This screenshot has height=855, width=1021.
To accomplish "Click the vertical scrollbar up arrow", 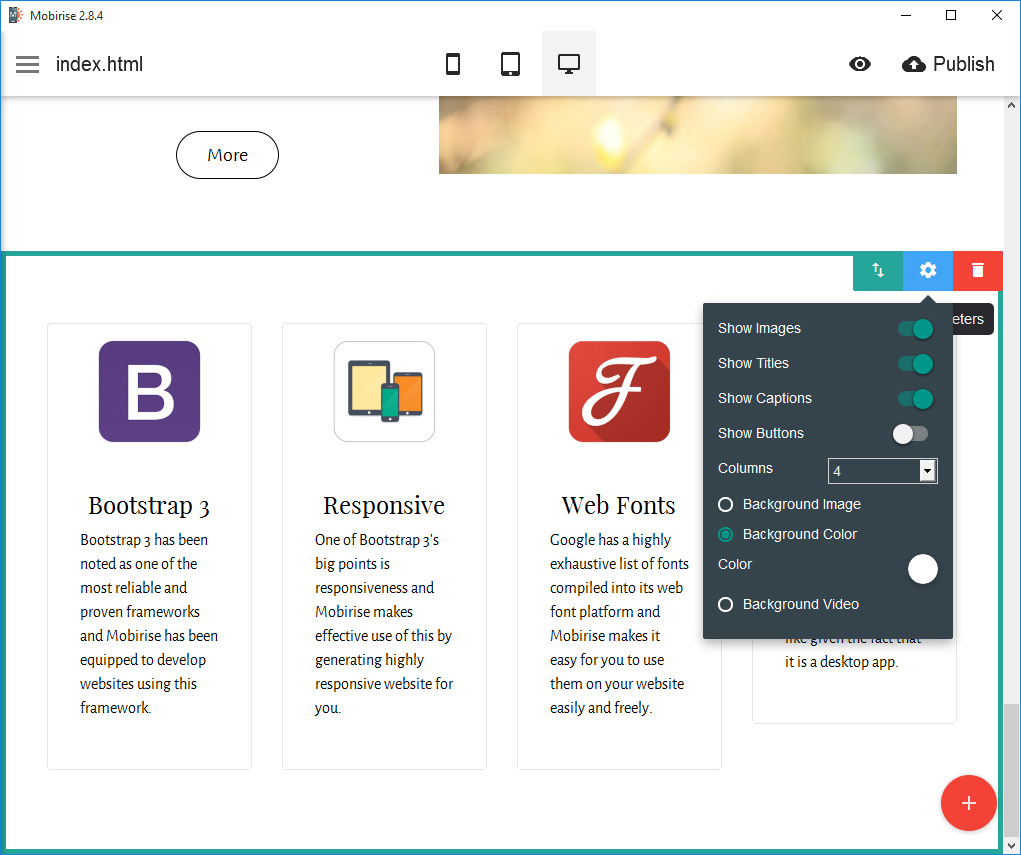I will [1011, 104].
